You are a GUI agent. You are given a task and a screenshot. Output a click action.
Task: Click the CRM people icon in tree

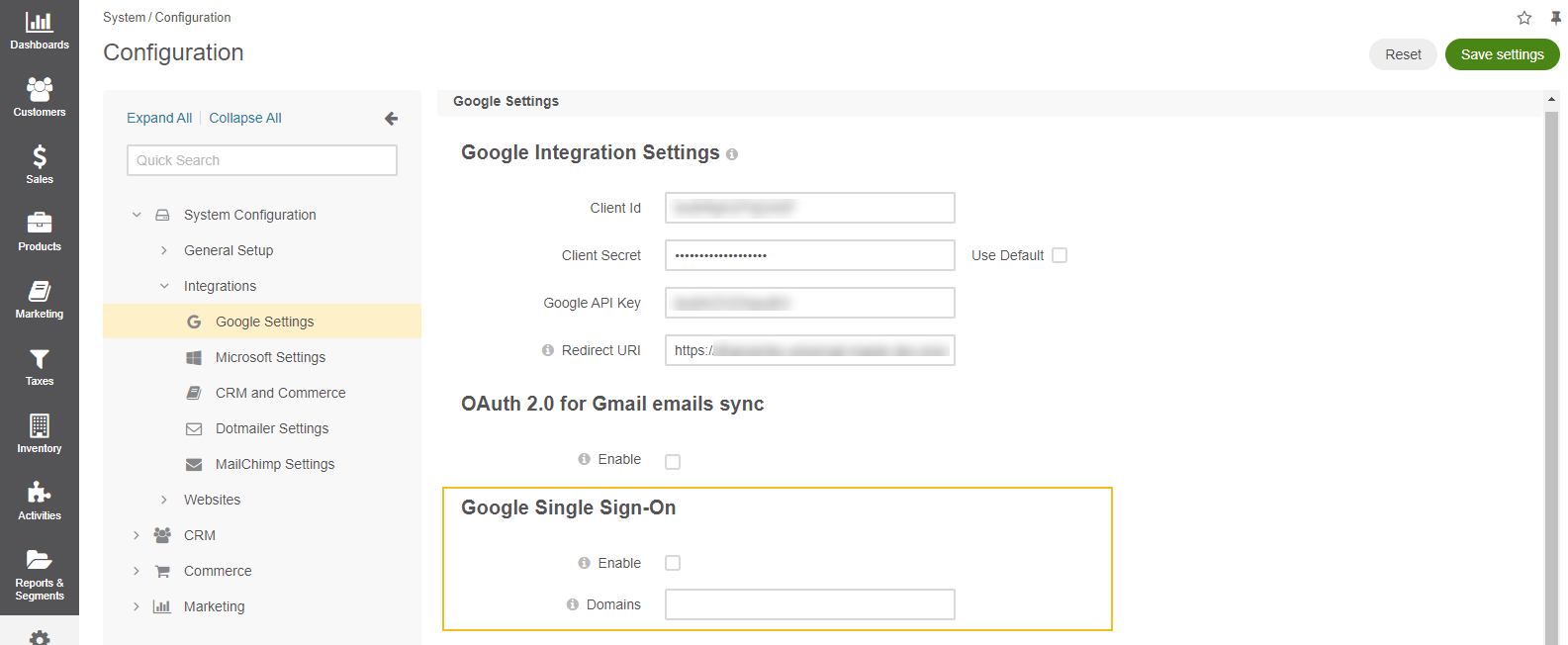[162, 535]
